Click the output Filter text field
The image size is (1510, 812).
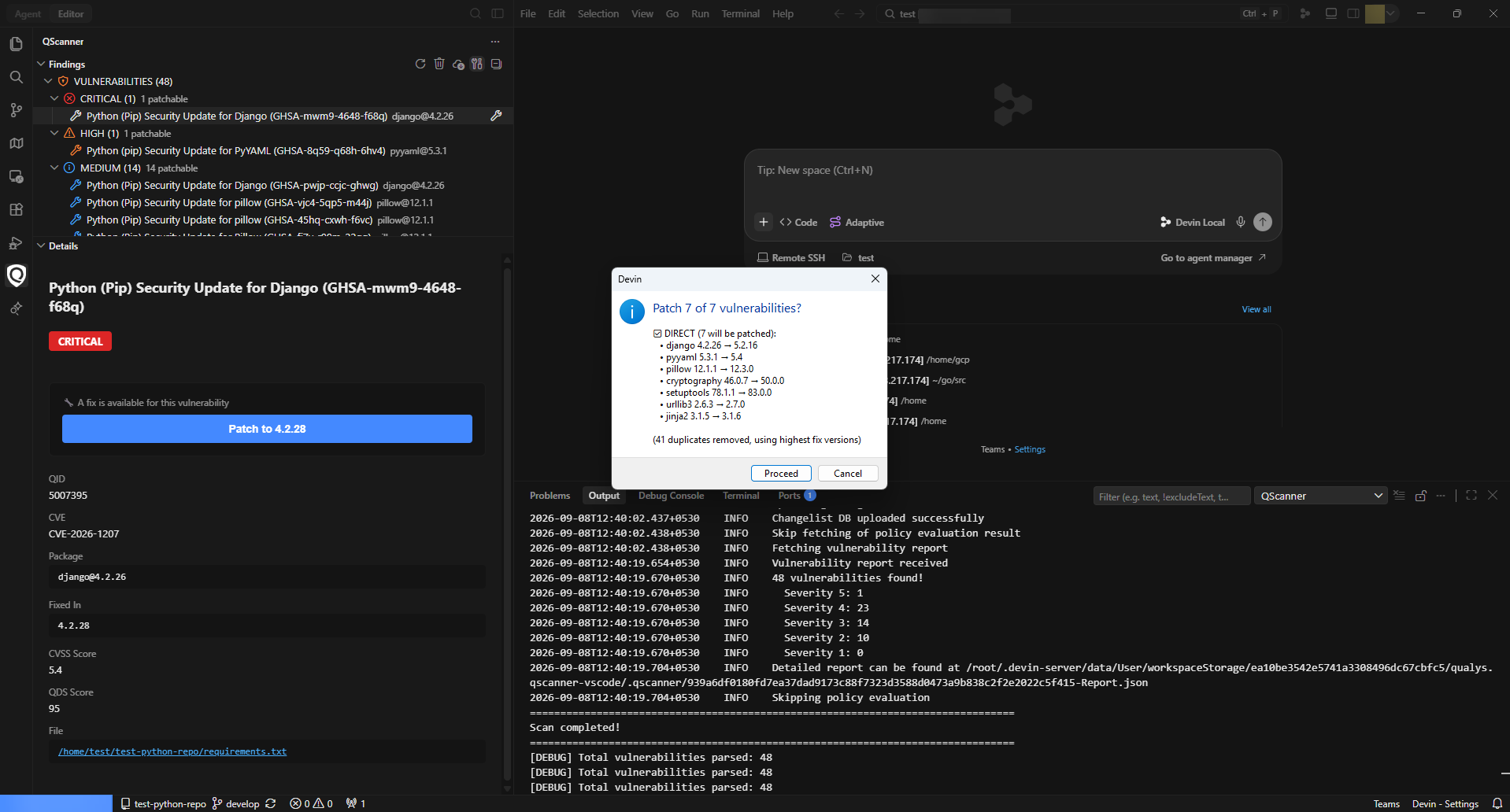point(1171,496)
